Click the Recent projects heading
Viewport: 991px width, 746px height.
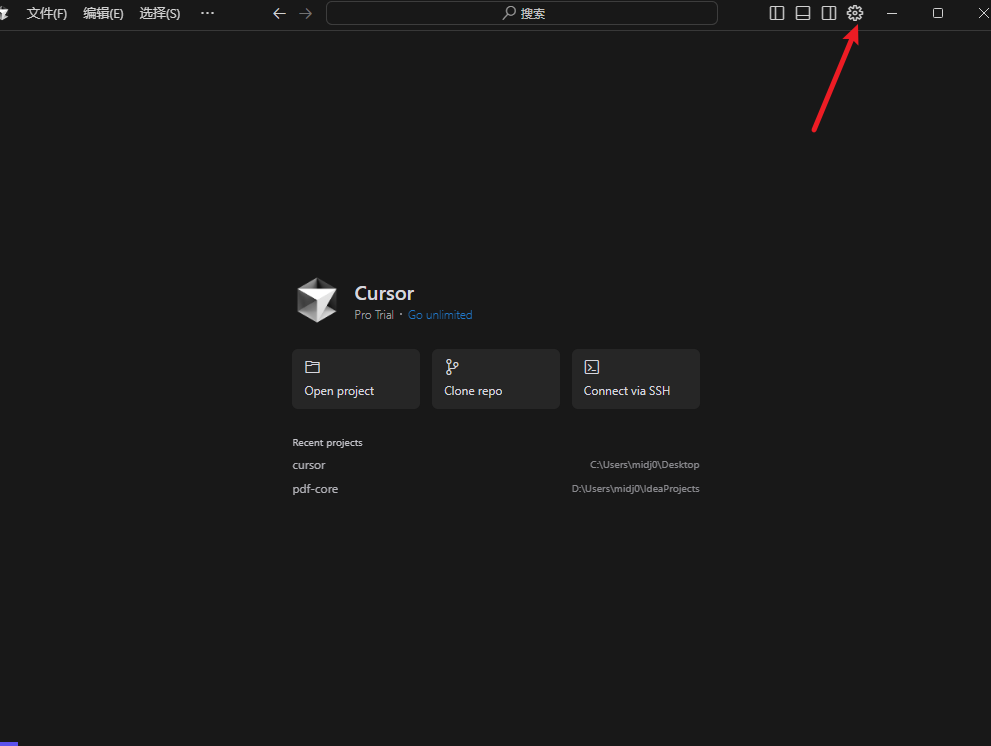(x=327, y=443)
